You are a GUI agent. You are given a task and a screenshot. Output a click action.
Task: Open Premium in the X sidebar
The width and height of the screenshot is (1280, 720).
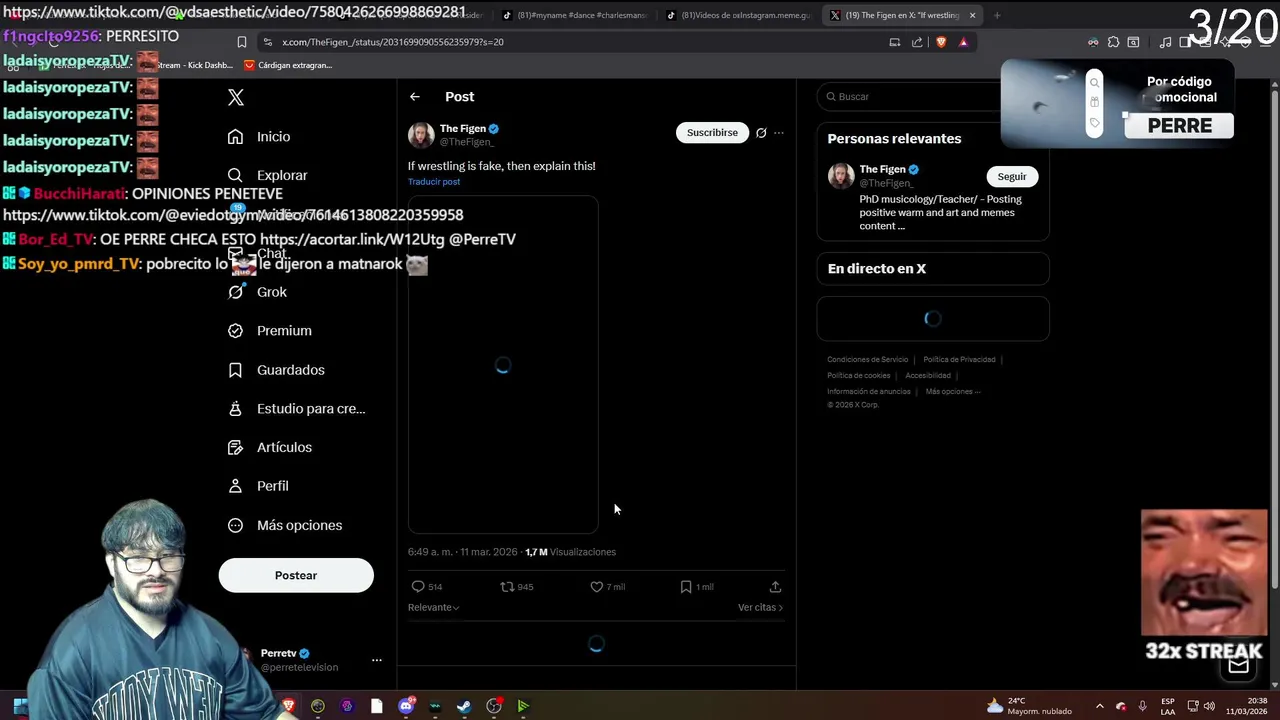[269, 331]
